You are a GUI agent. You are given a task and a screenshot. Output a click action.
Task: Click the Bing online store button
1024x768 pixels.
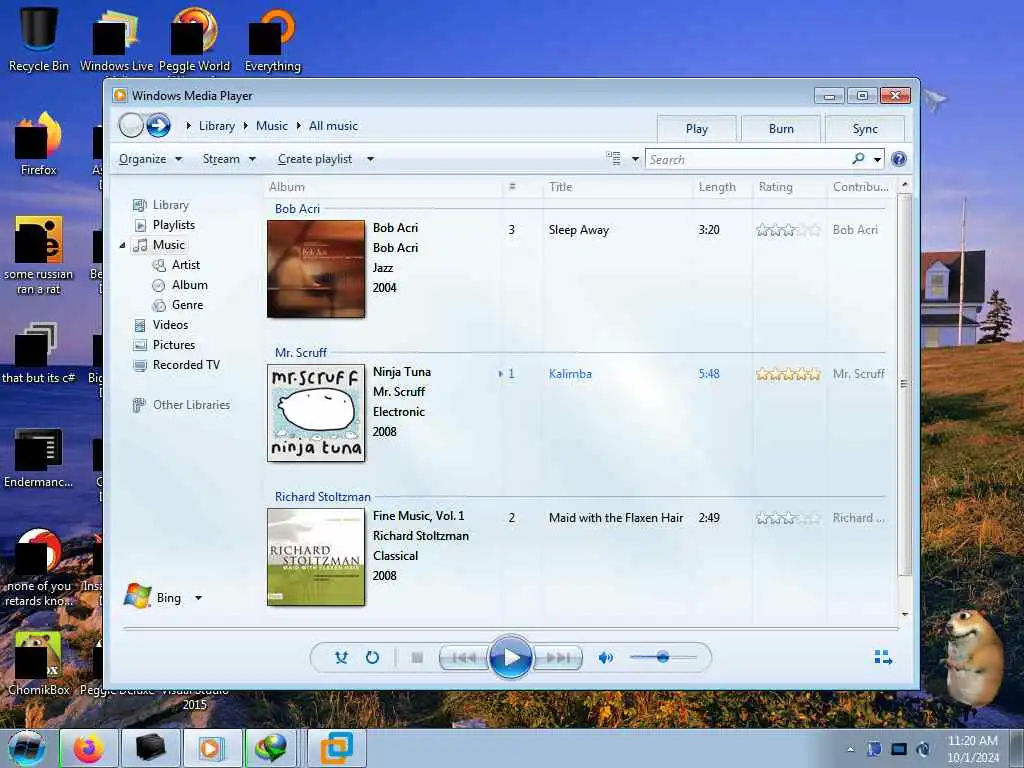pos(154,597)
